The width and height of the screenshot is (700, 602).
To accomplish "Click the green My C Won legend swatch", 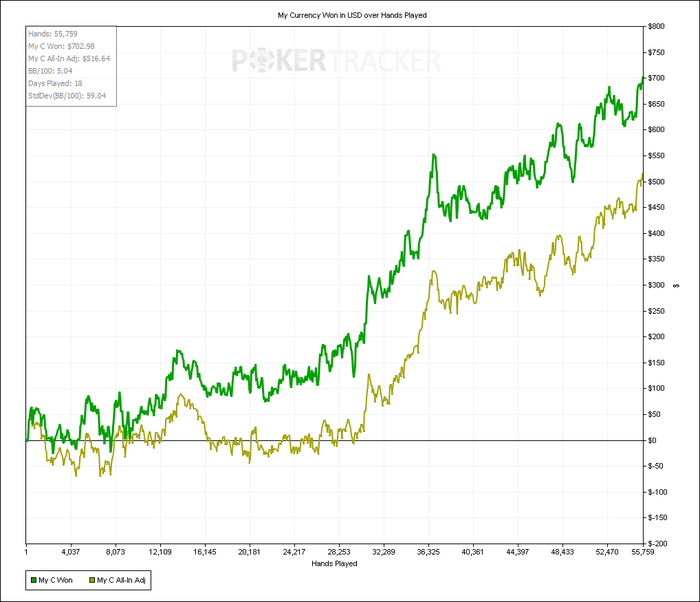I will click(33, 580).
